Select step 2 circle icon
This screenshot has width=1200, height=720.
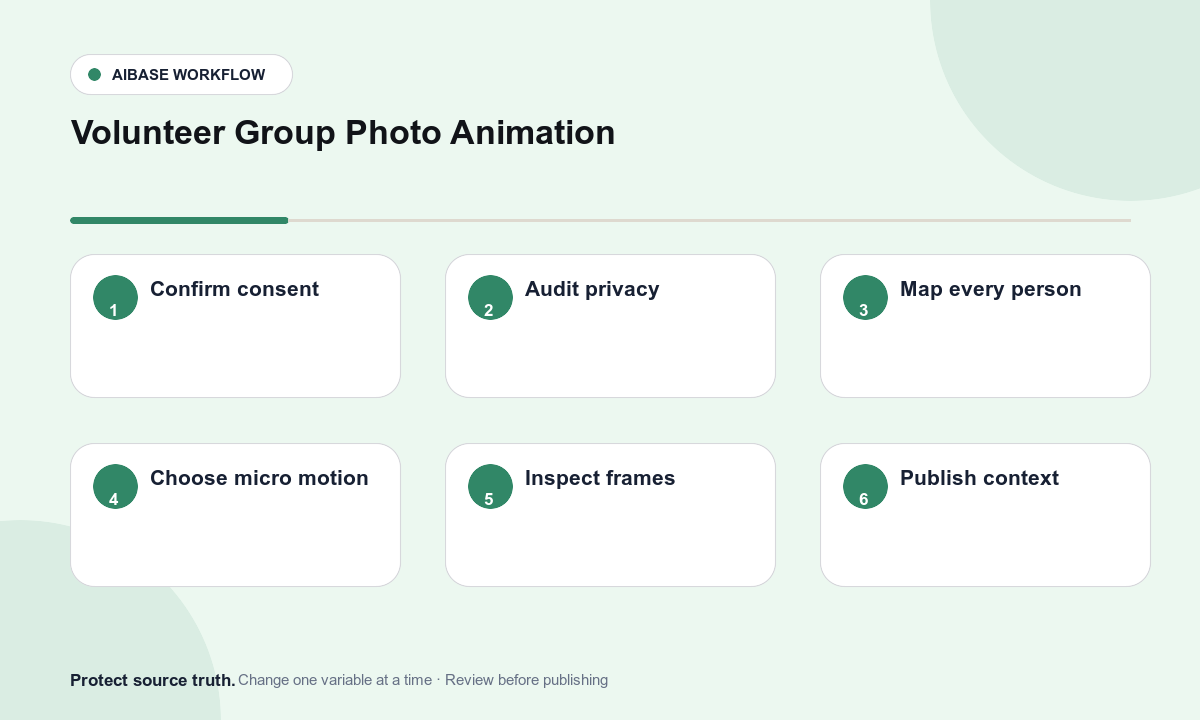click(490, 298)
